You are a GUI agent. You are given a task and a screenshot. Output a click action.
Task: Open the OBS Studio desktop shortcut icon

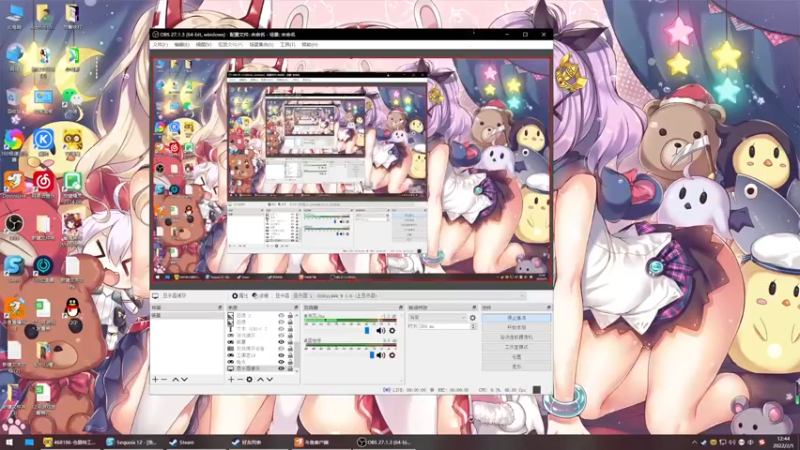tap(14, 226)
